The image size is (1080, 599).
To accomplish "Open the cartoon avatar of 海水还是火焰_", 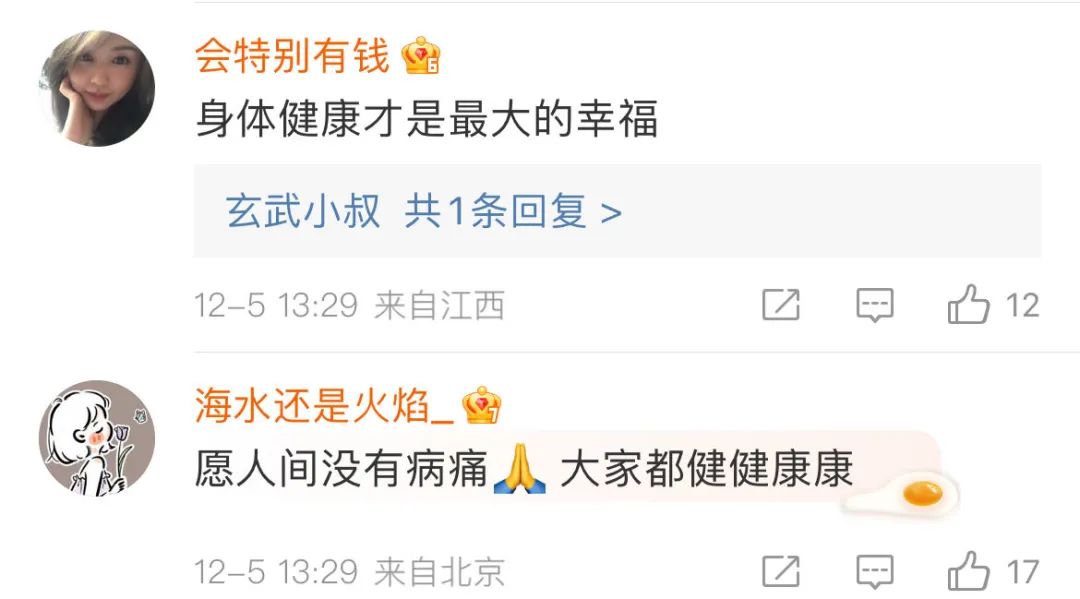I will point(97,438).
